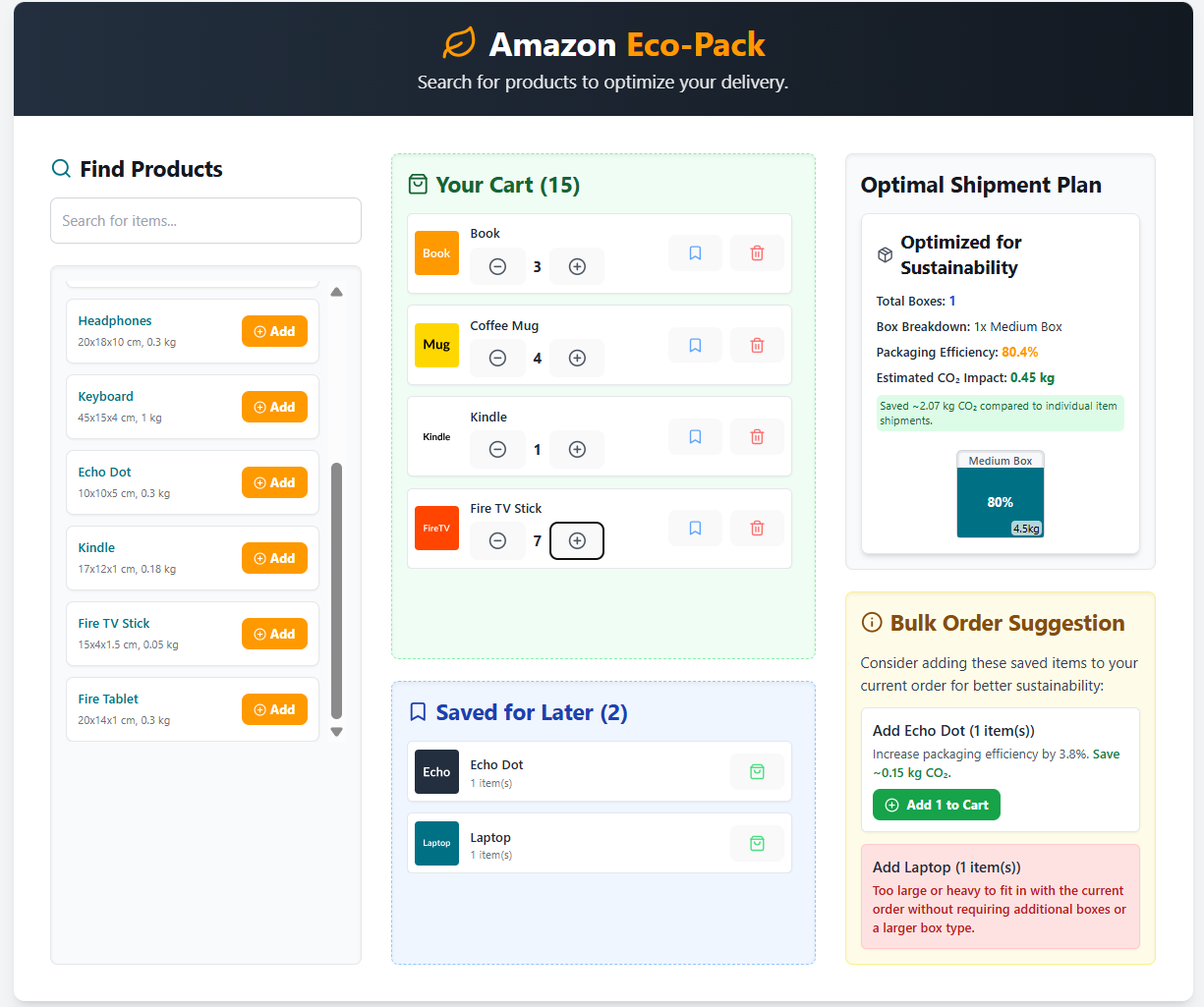Click the Bulk Order Suggestion info icon

tap(871, 623)
